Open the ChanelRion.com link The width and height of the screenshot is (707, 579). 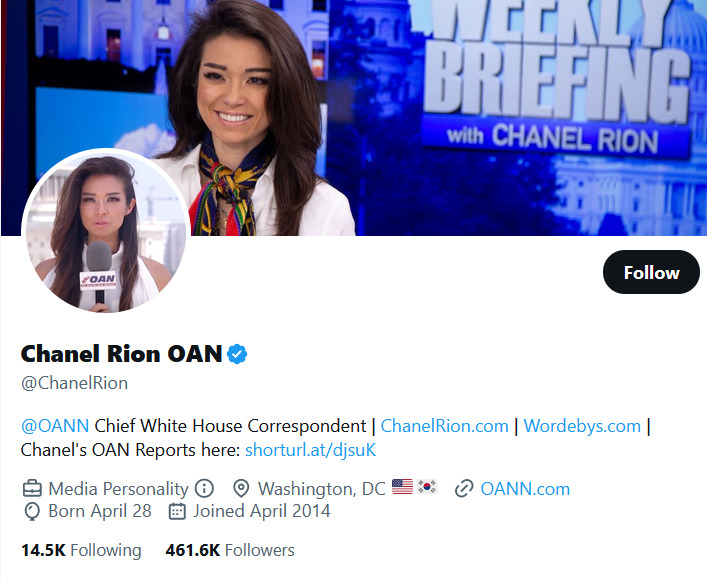click(x=445, y=426)
